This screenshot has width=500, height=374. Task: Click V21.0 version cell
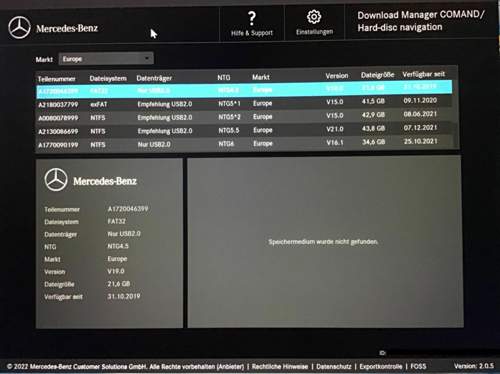335,129
